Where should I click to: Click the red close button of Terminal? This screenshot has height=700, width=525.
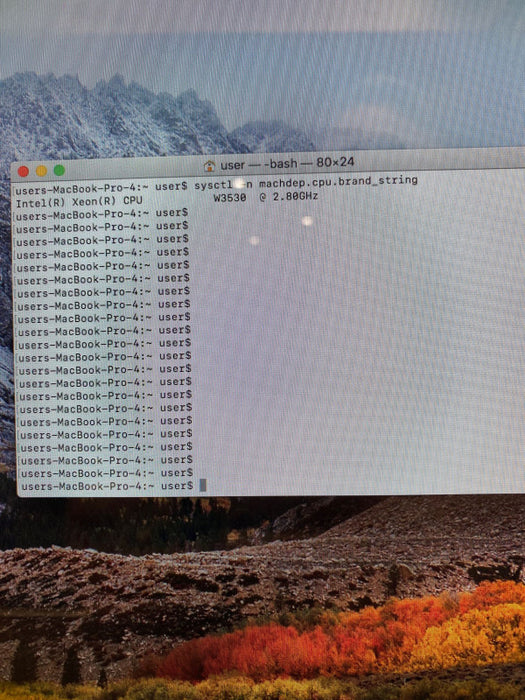pos(23,171)
